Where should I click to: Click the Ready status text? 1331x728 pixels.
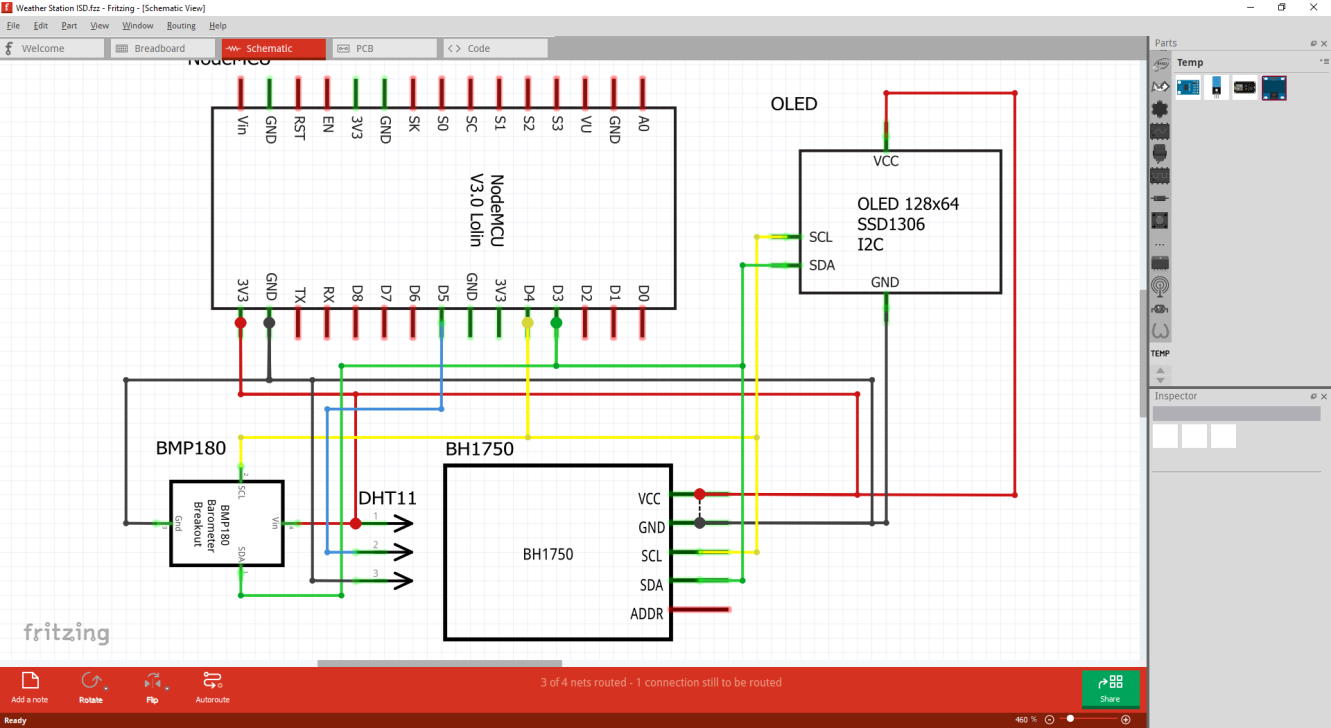(x=15, y=720)
